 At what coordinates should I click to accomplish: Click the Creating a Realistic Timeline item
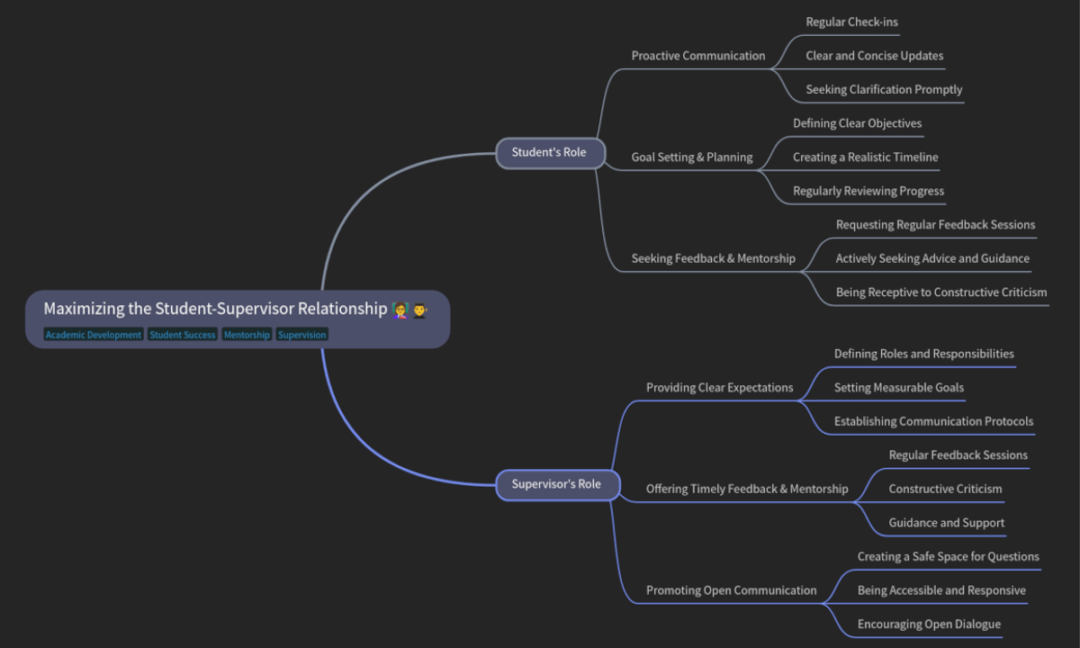[865, 157]
